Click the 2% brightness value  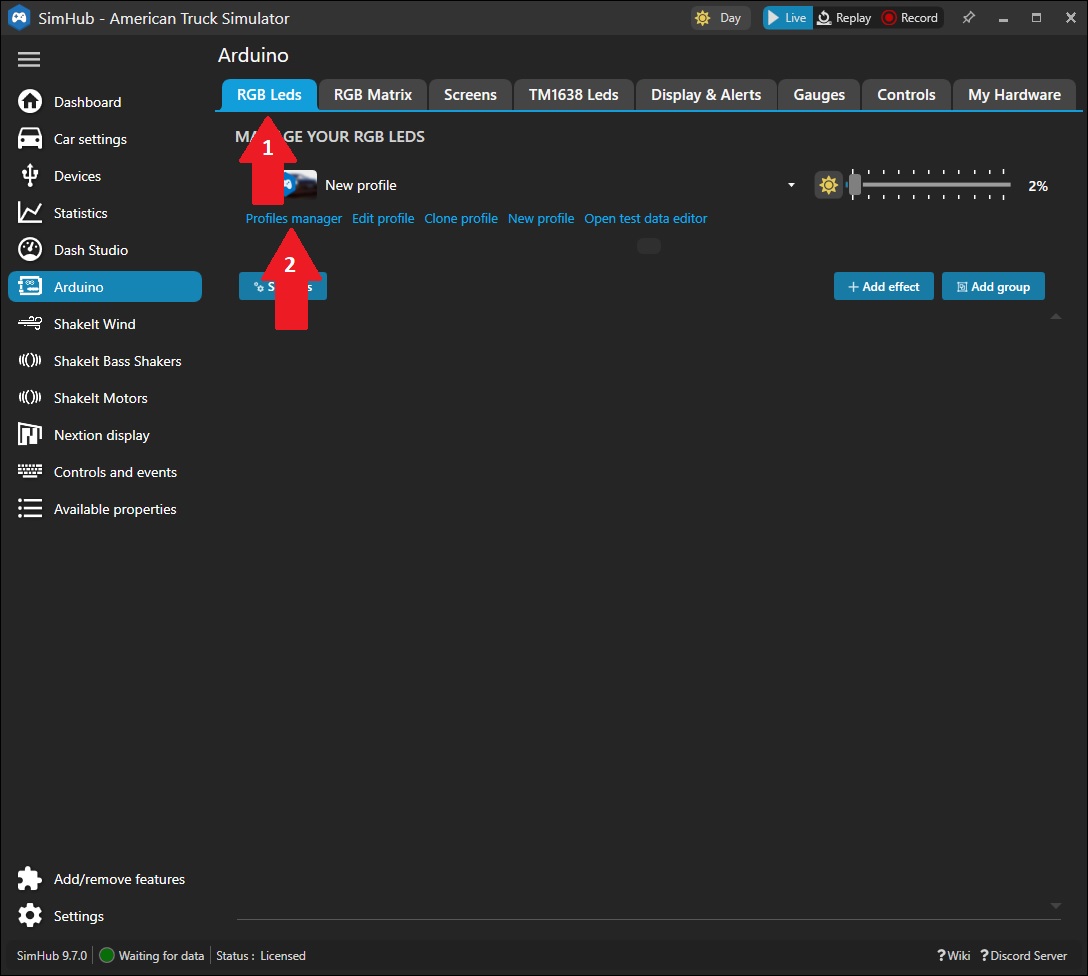click(x=1038, y=186)
